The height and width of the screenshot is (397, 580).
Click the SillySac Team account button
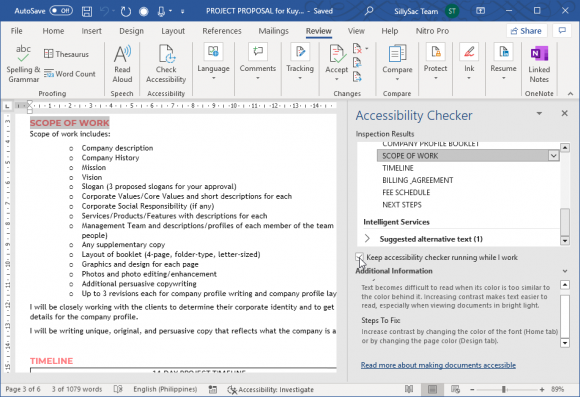pyautogui.click(x=426, y=11)
